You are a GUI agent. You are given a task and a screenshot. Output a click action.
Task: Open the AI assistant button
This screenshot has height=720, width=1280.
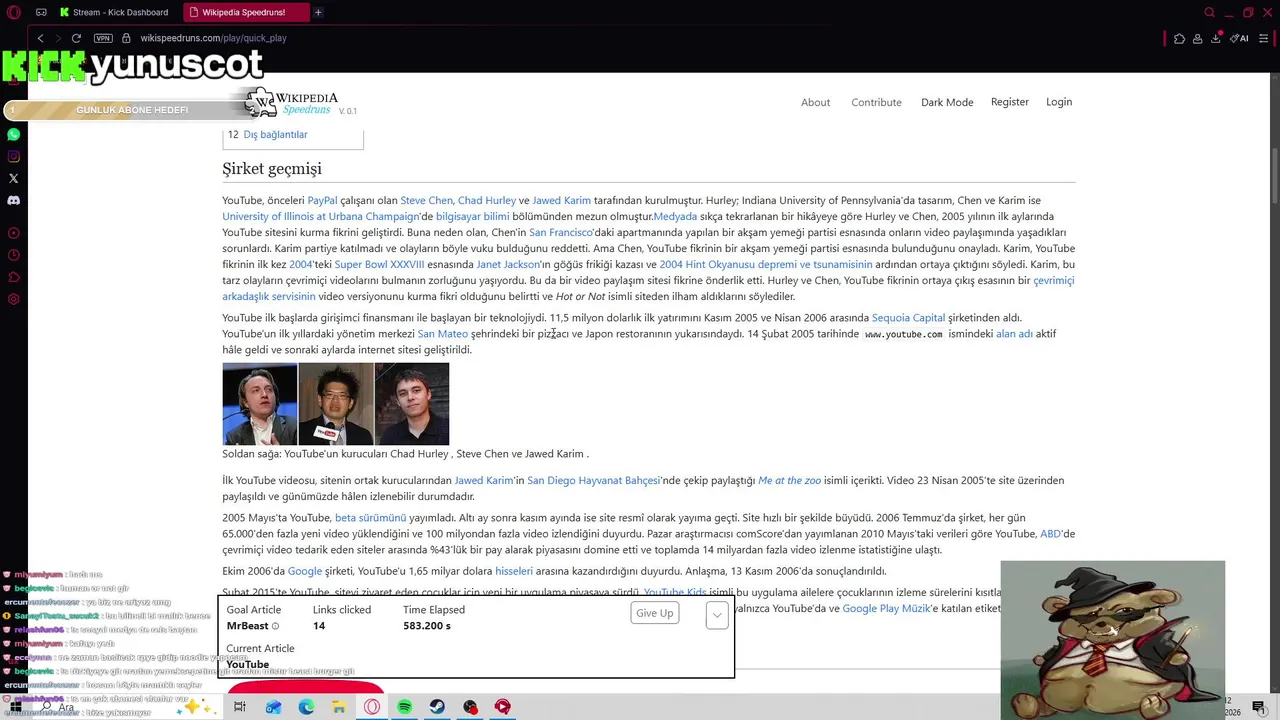pos(1240,38)
